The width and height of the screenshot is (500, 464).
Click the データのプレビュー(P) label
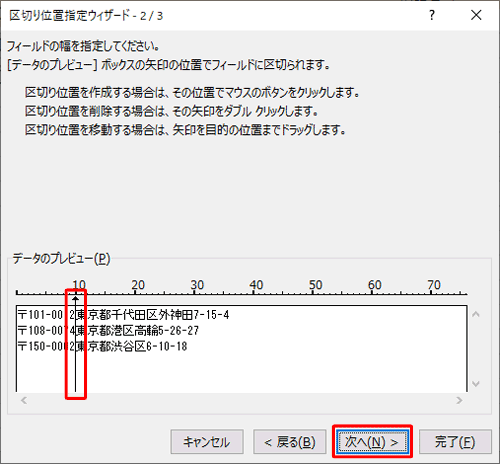[x=62, y=259]
